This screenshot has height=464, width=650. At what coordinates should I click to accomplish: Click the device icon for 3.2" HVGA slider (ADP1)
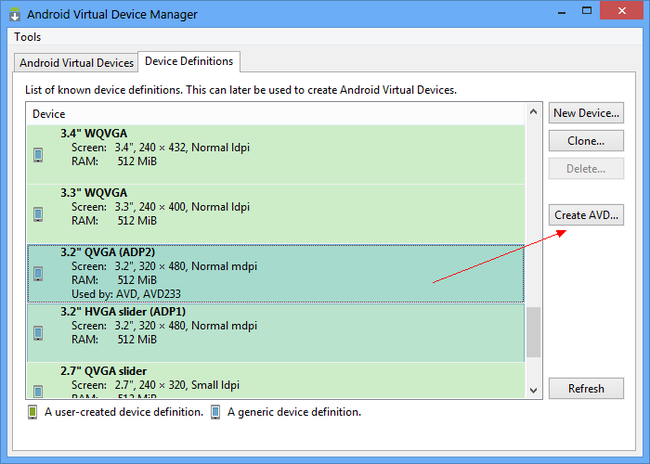pyautogui.click(x=38, y=333)
